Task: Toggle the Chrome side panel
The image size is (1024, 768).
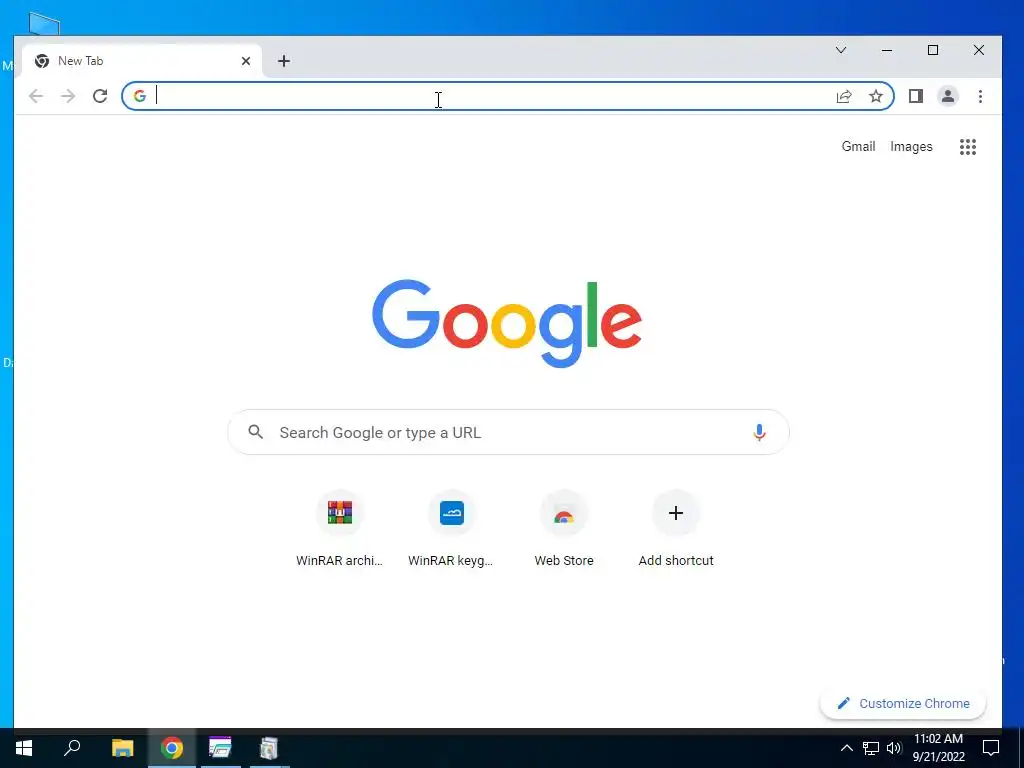Action: pos(916,97)
